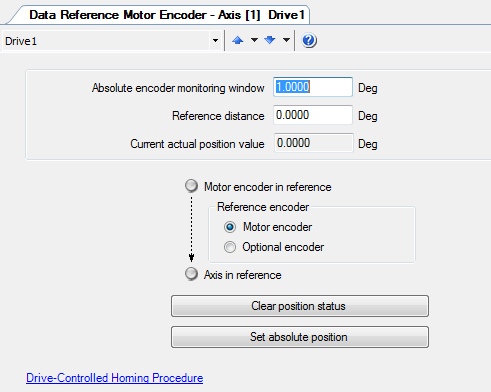Viewport: 491px width, 392px height.
Task: Click the Current actual position value field
Action: point(314,143)
